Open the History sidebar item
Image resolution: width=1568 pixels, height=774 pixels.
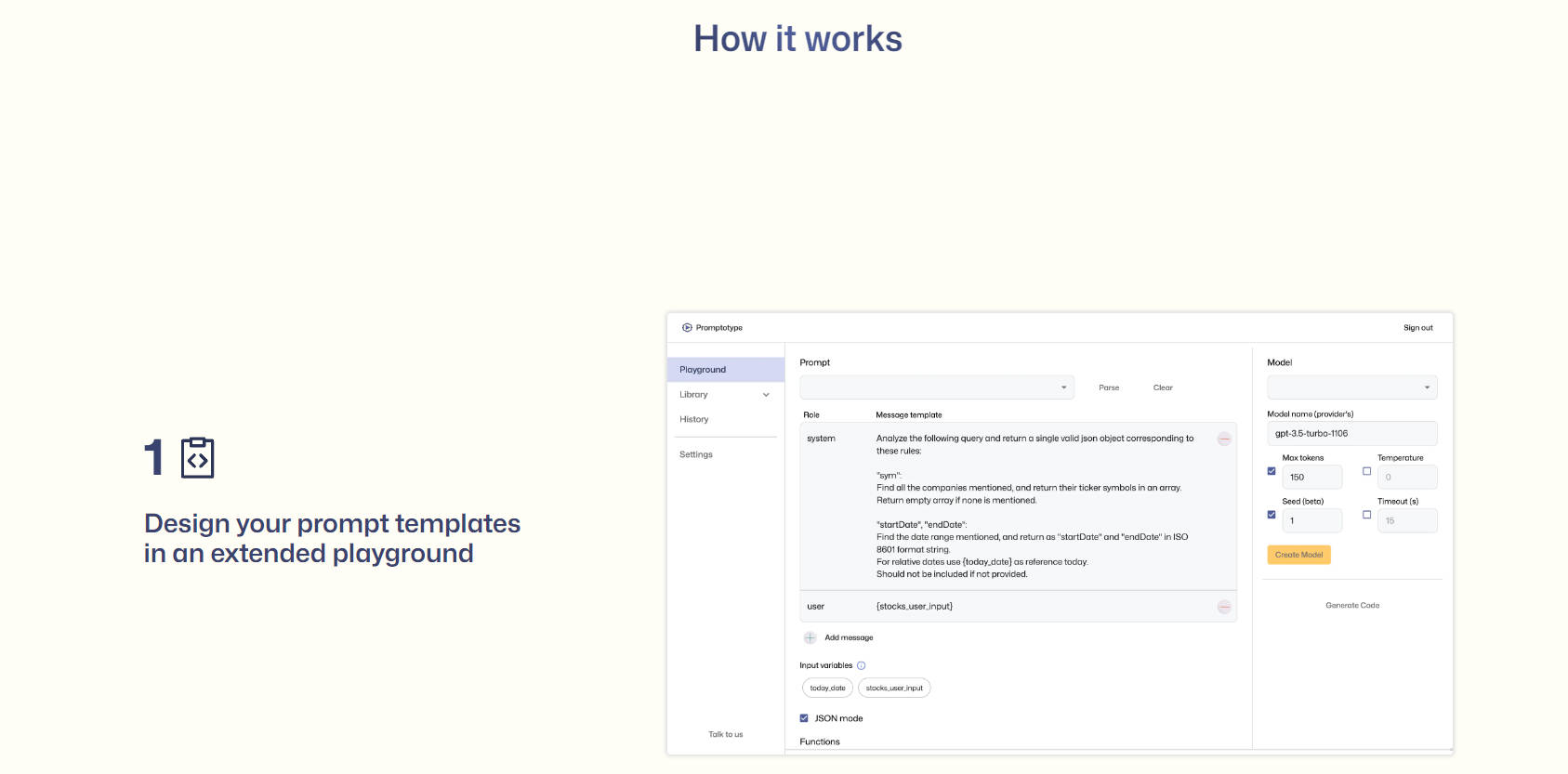(694, 420)
